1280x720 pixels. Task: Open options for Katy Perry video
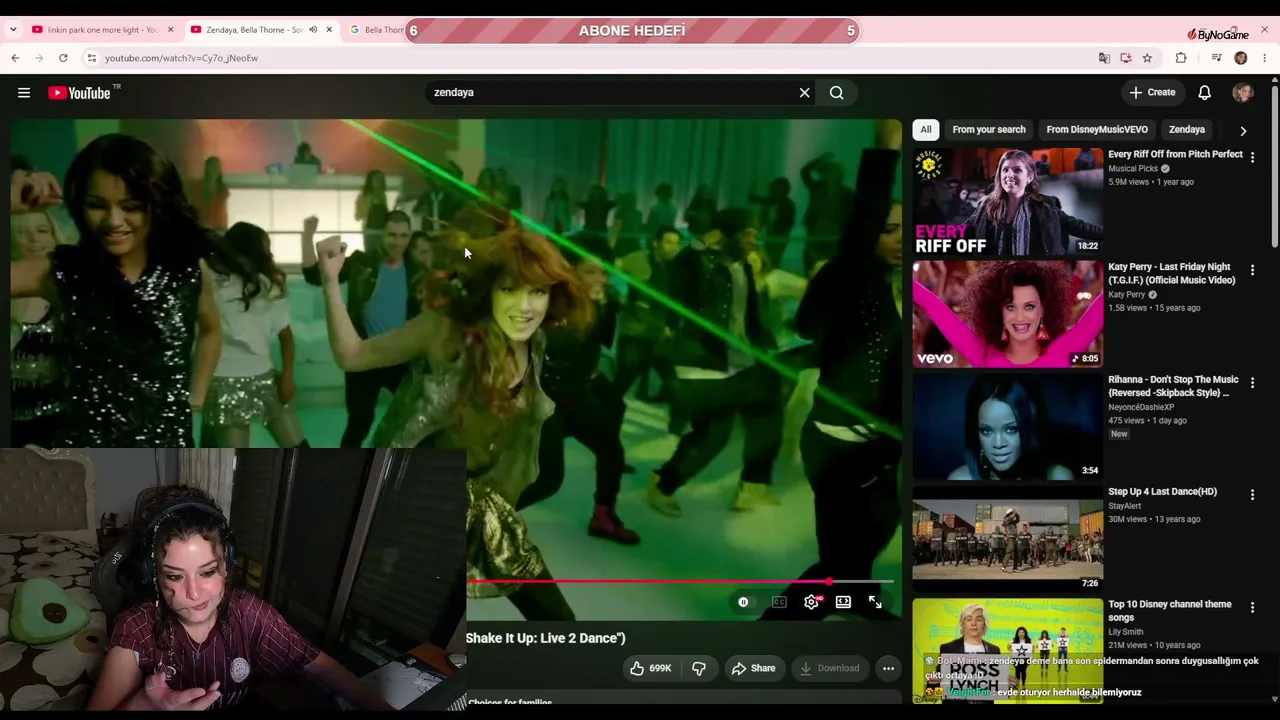1252,270
